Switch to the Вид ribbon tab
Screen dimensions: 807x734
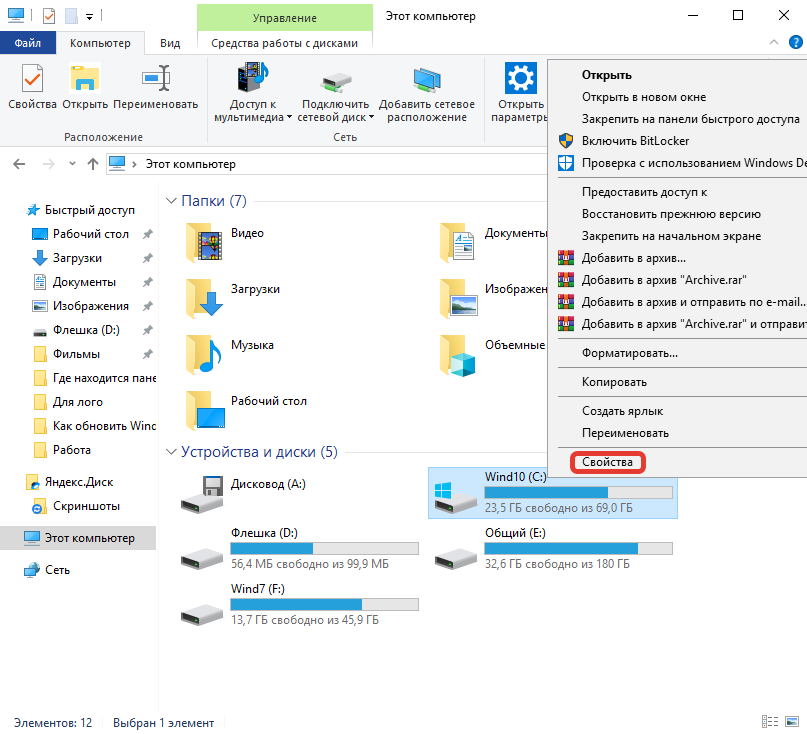170,43
